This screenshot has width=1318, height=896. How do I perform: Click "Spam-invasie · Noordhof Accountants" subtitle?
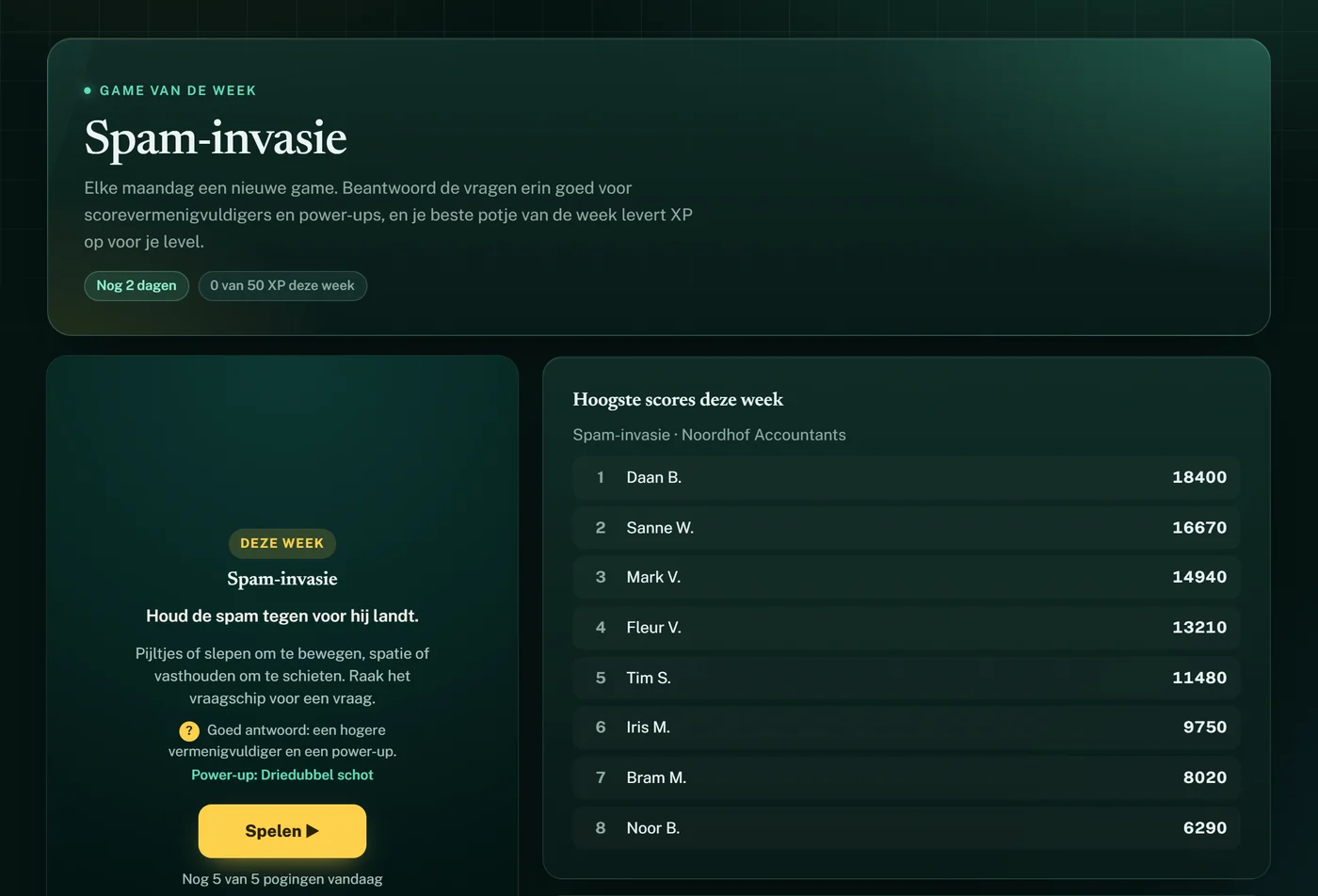click(x=709, y=435)
